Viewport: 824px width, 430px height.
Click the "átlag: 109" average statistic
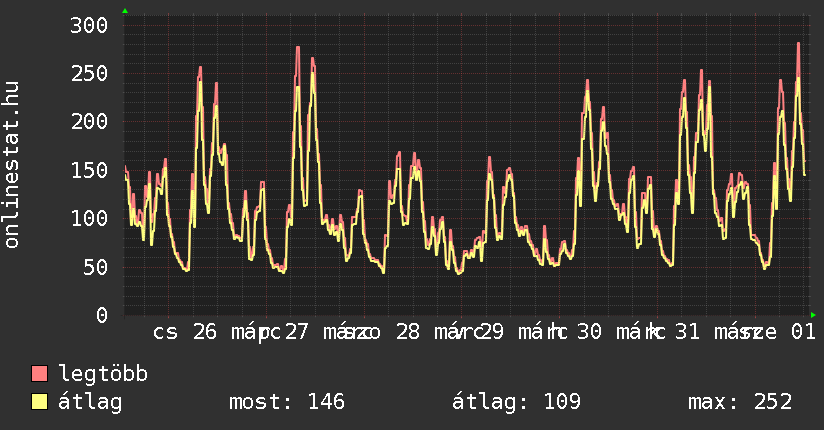516,402
